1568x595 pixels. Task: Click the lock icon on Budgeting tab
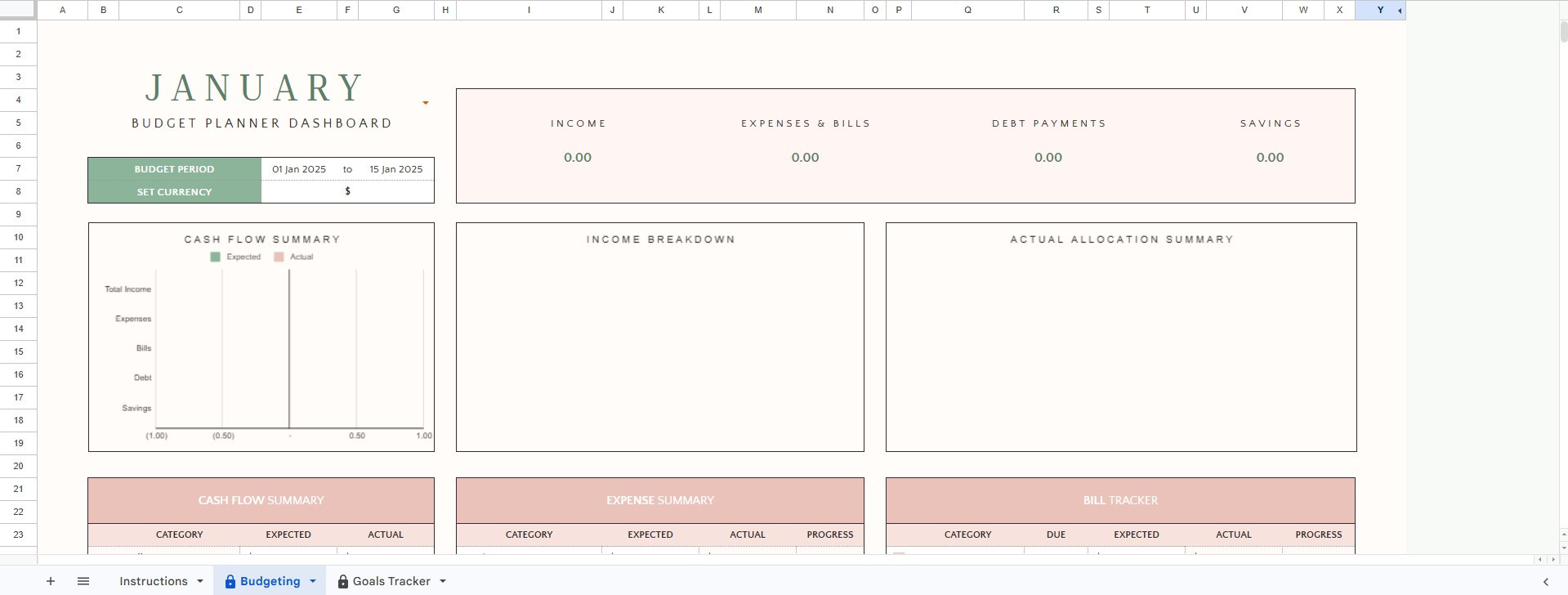230,581
